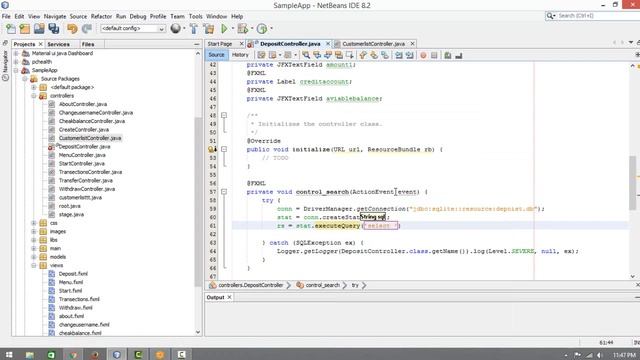Open the default config combo box

(x=133, y=29)
